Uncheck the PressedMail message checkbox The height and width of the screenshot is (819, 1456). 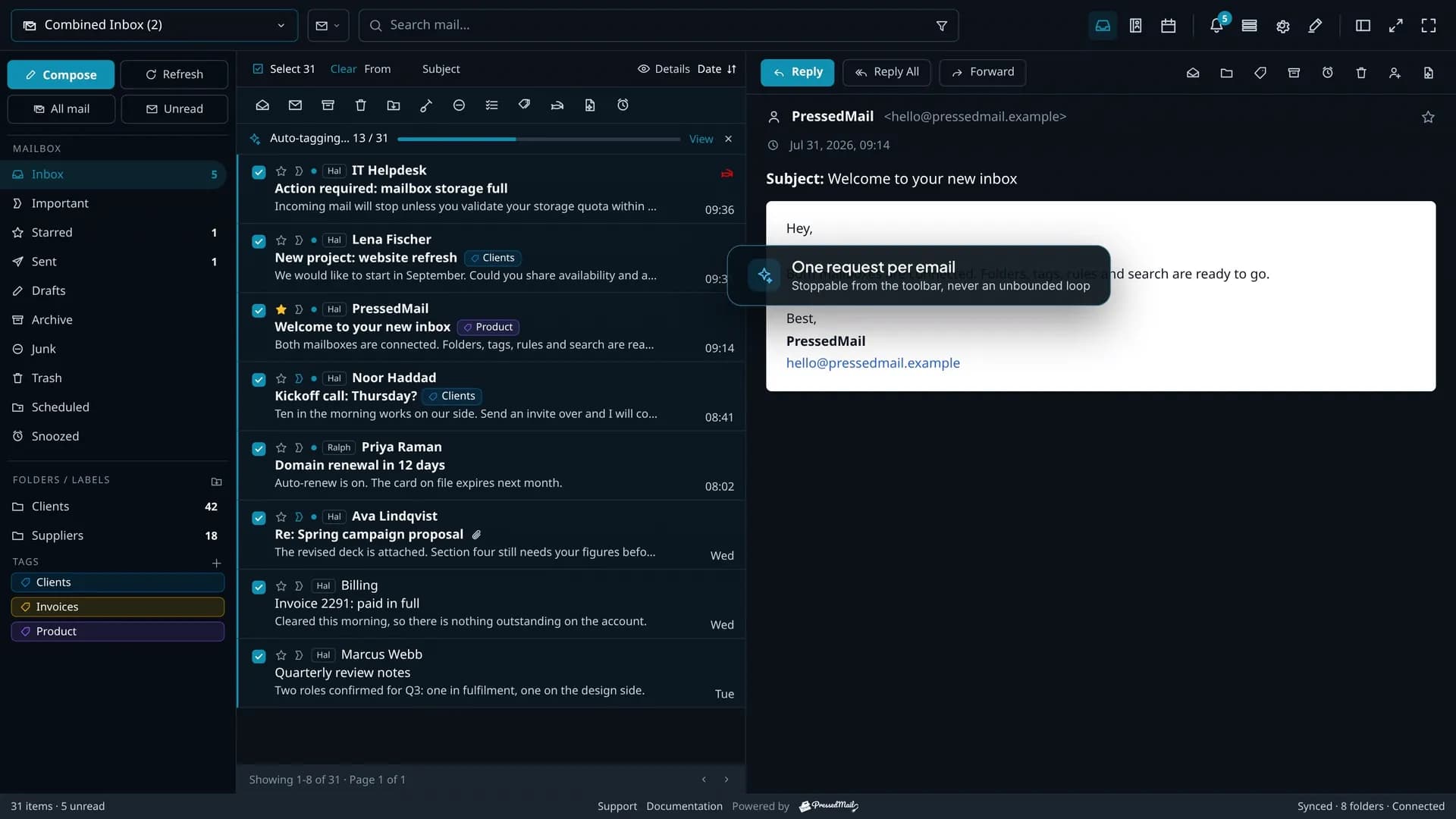coord(259,310)
